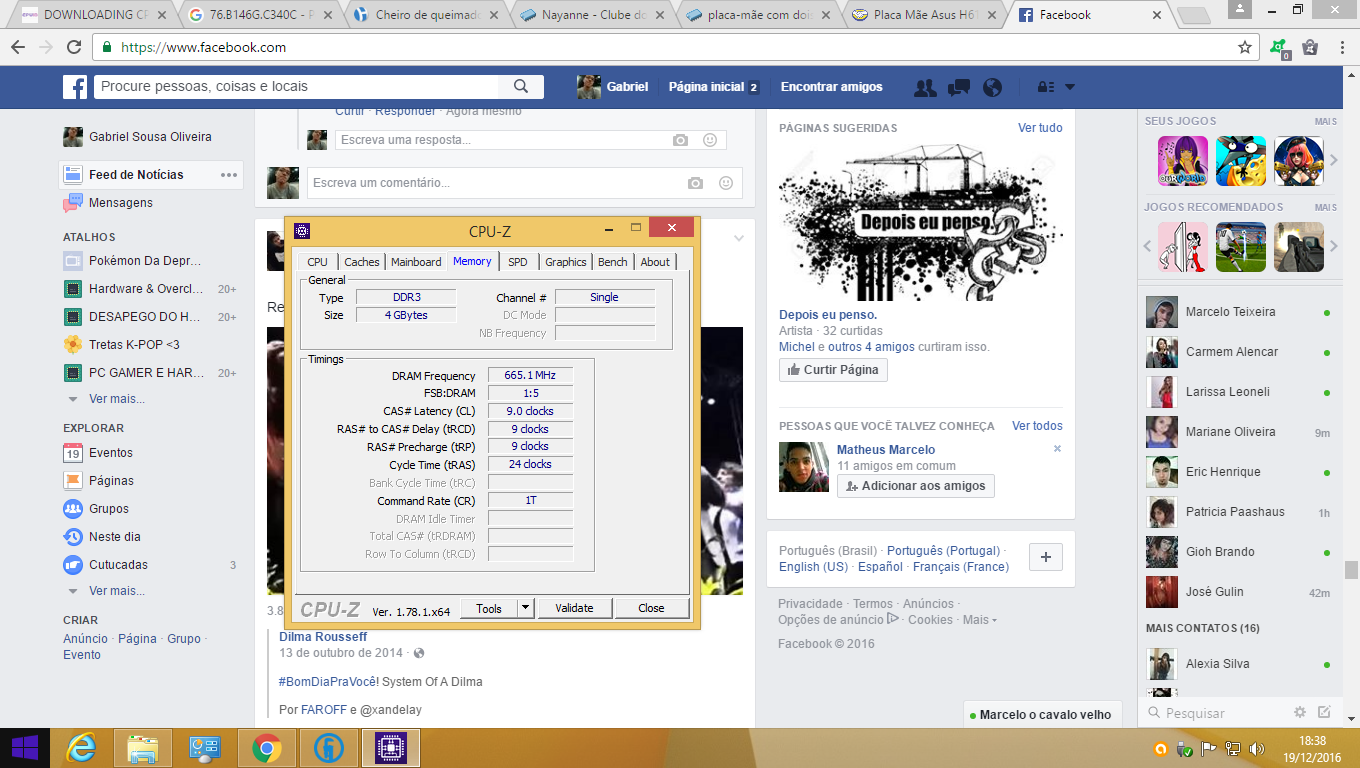The height and width of the screenshot is (768, 1360).
Task: Click Facebook search input field
Action: click(298, 87)
